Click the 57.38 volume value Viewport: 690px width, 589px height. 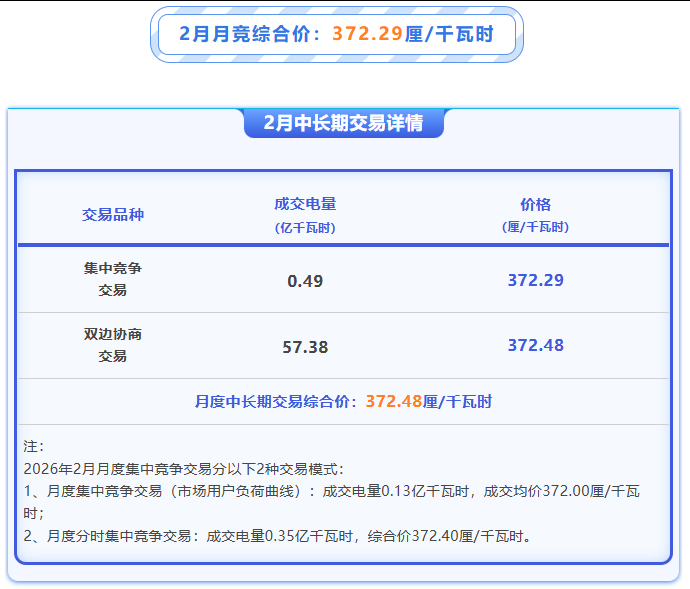click(x=305, y=347)
